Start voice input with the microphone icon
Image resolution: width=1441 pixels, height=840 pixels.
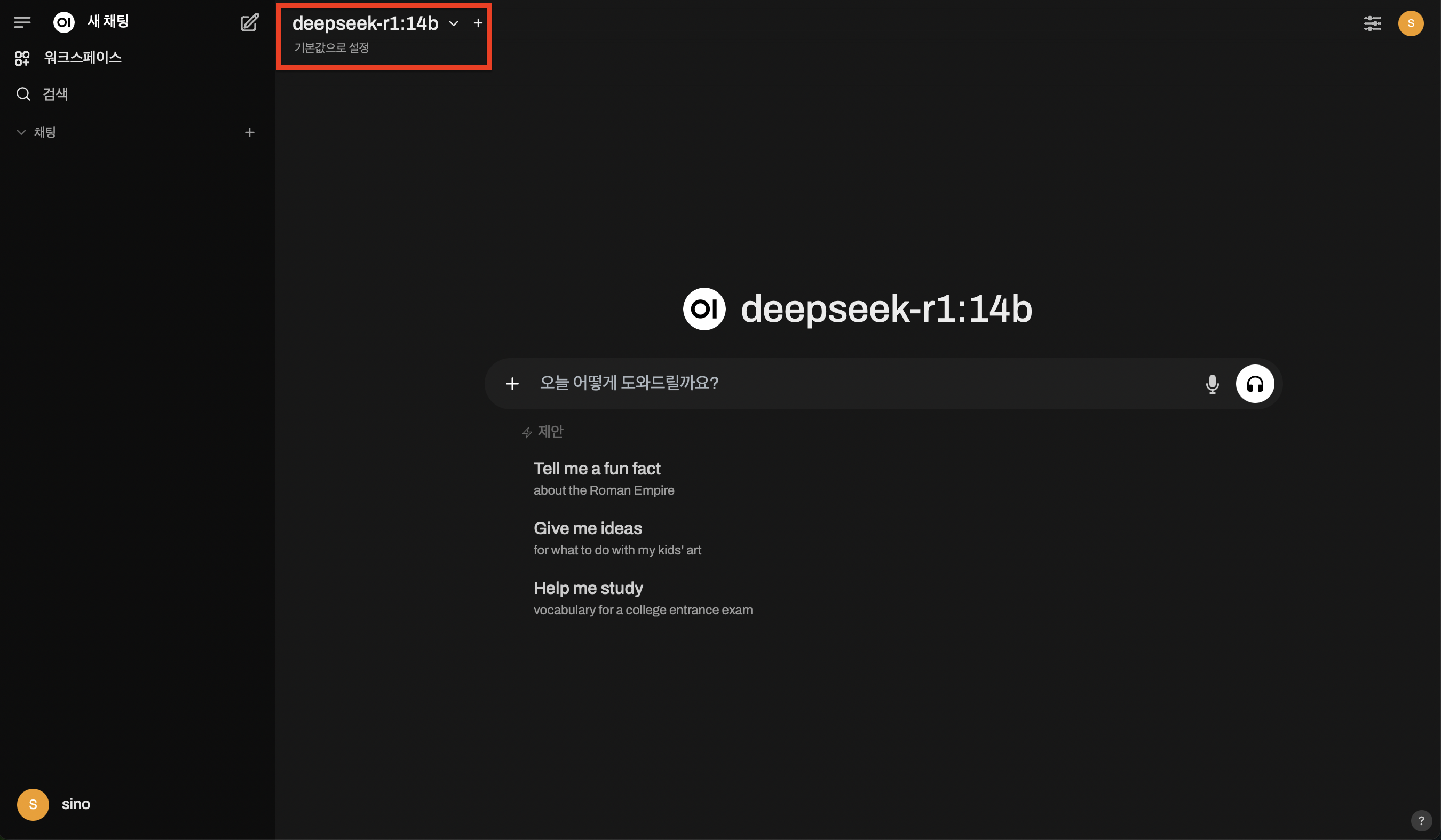pyautogui.click(x=1212, y=384)
